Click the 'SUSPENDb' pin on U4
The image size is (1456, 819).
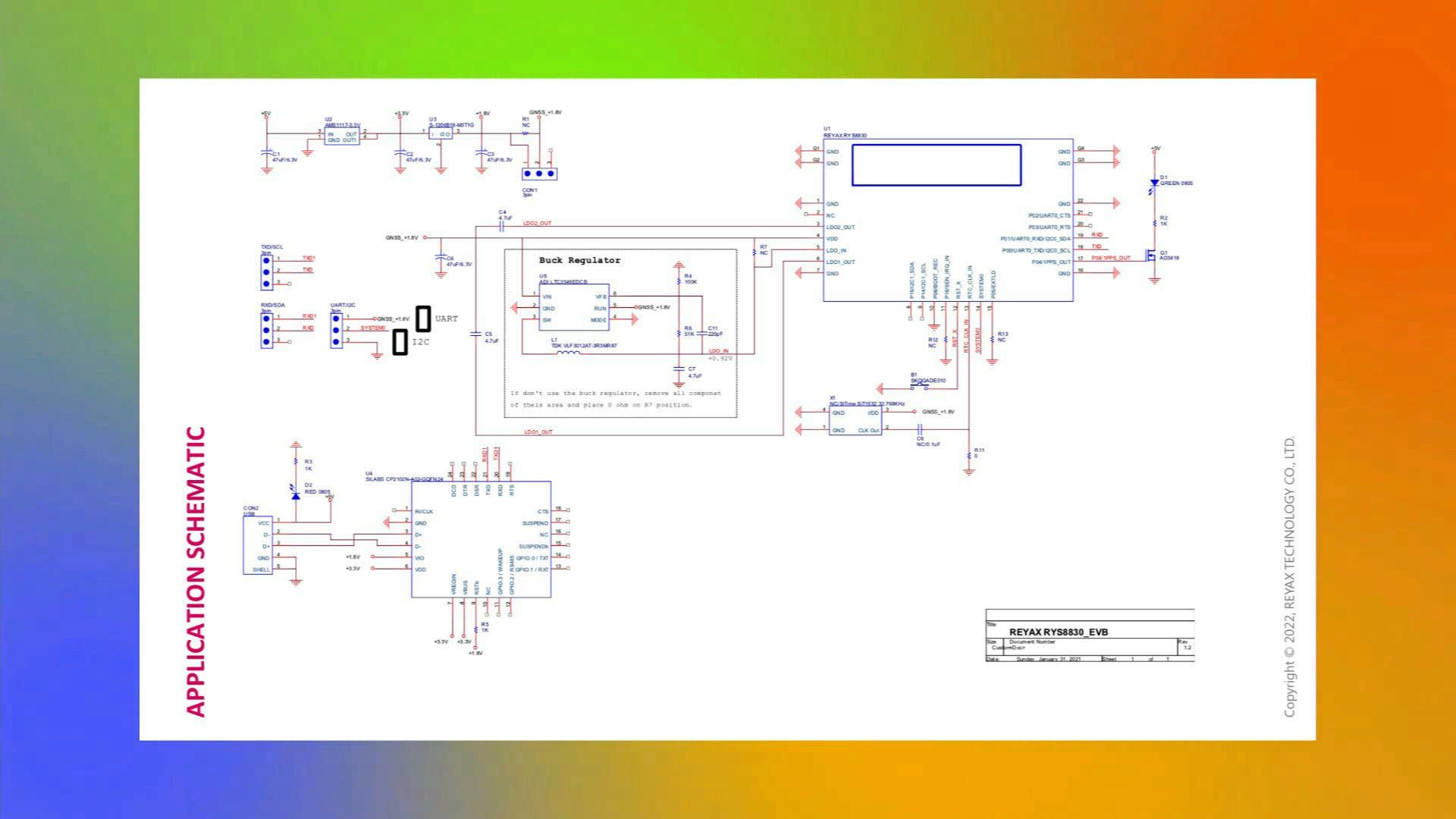coord(534,547)
